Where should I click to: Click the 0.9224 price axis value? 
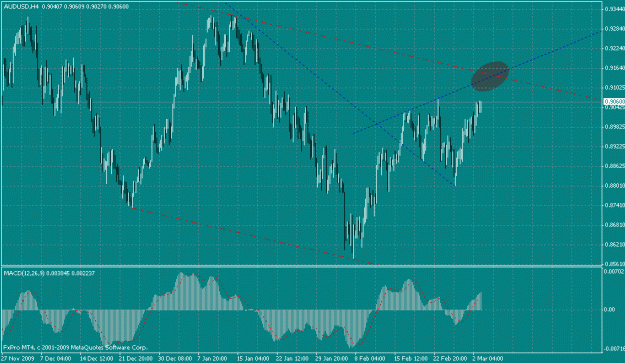(x=616, y=48)
